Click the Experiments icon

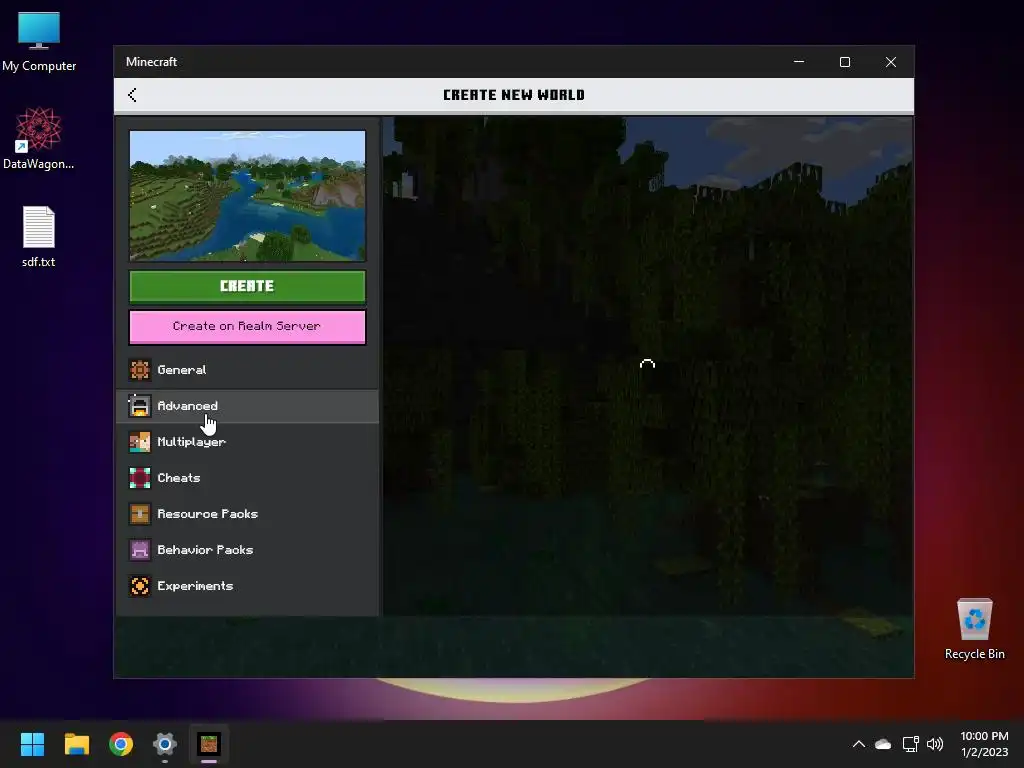(139, 586)
